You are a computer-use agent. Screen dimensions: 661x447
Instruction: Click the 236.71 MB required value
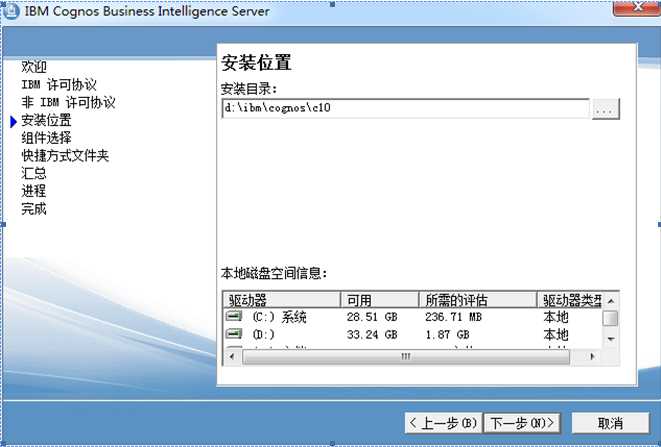(x=453, y=317)
